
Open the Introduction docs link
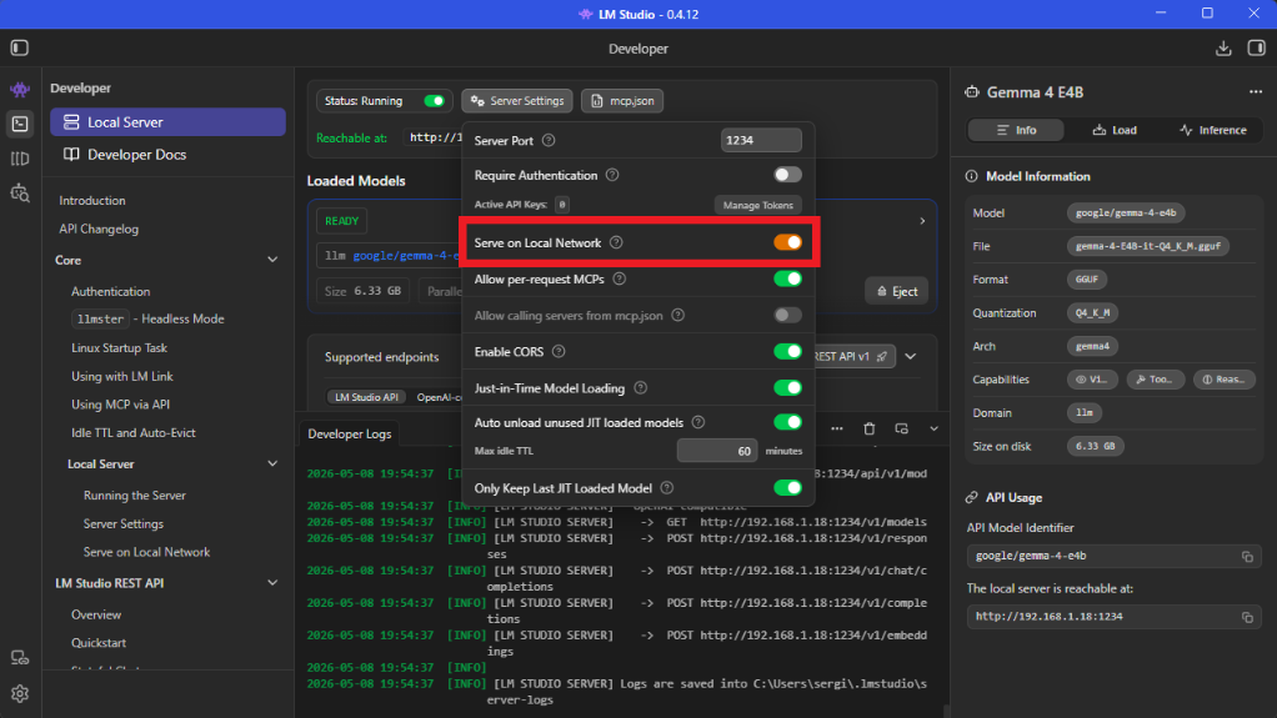(x=92, y=201)
